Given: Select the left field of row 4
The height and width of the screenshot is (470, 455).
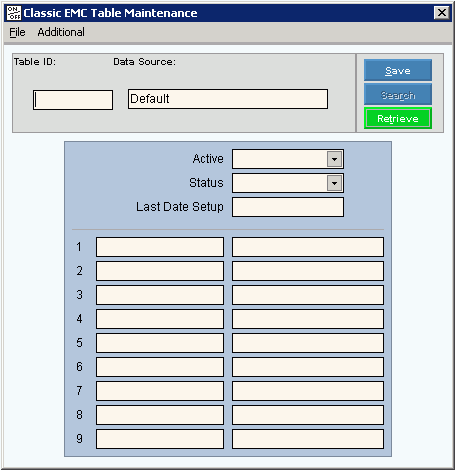Looking at the screenshot, I should [x=160, y=319].
